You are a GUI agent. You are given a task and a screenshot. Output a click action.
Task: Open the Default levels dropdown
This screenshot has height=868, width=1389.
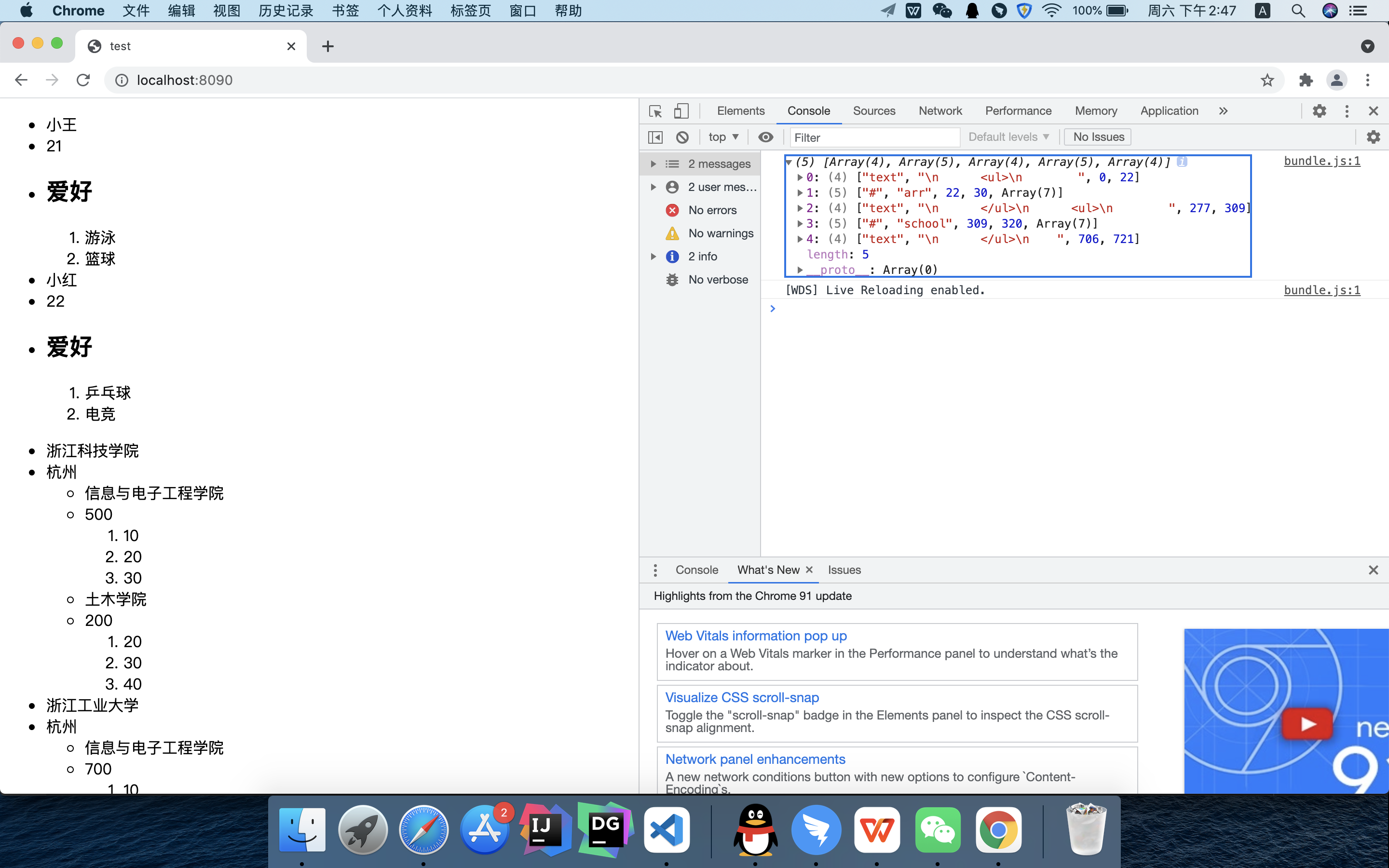click(x=1008, y=137)
